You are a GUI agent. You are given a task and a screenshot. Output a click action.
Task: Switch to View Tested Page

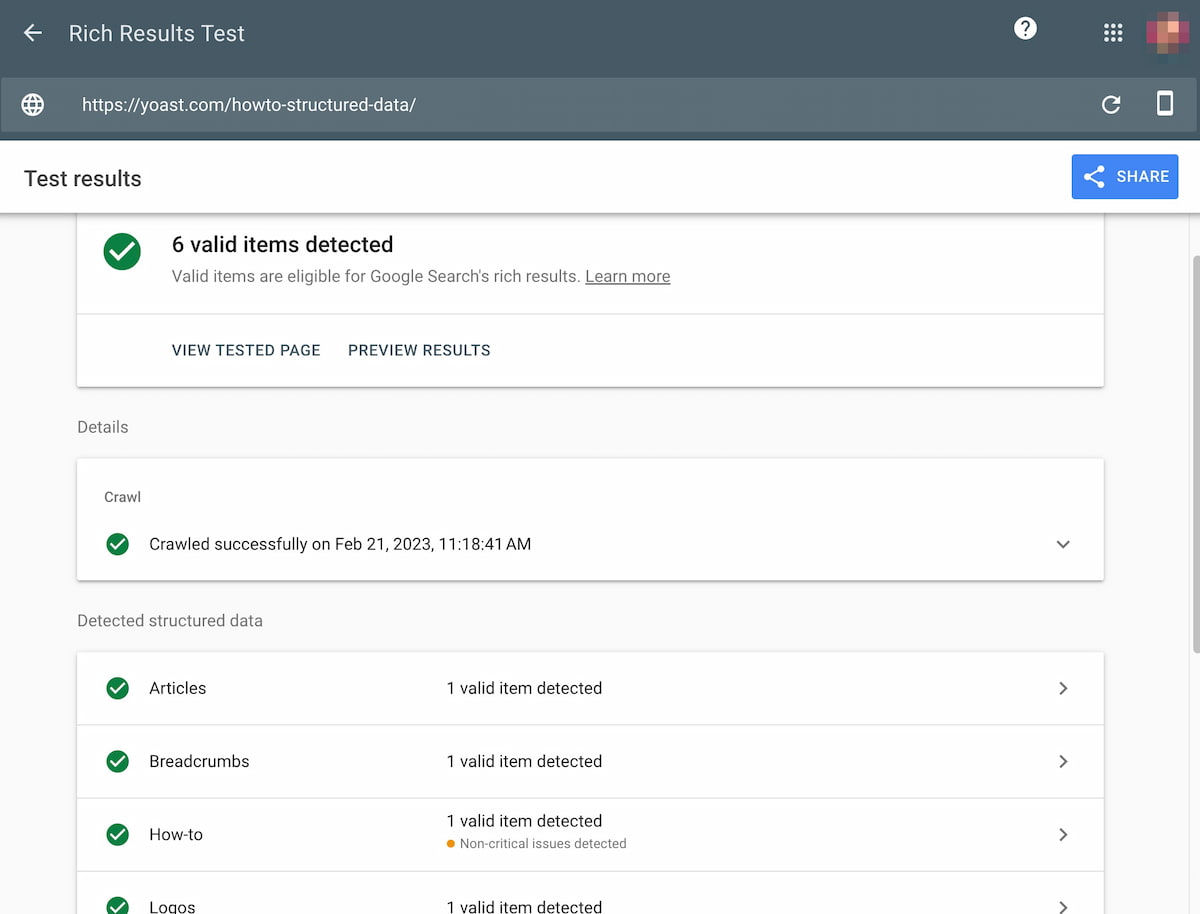click(x=246, y=350)
